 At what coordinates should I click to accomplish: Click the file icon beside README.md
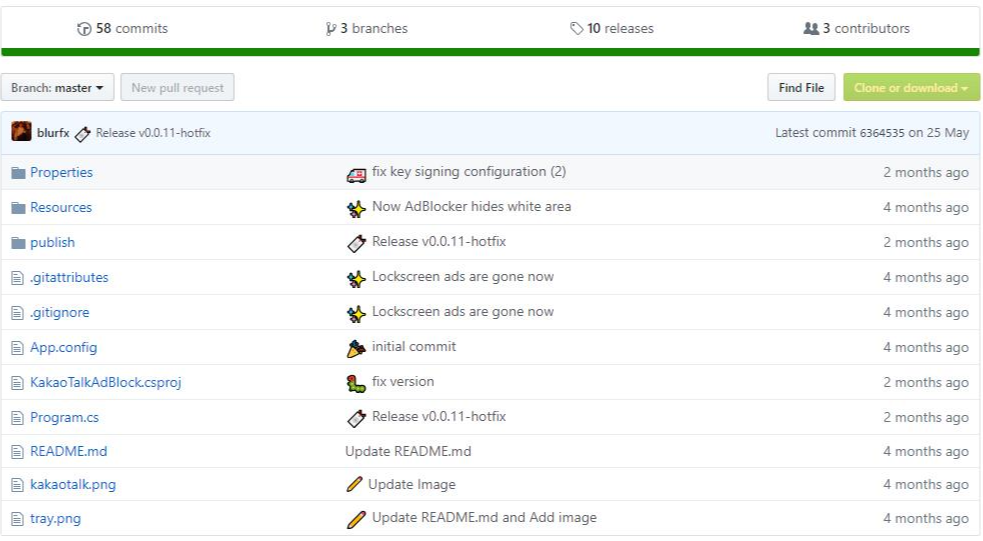[18, 452]
